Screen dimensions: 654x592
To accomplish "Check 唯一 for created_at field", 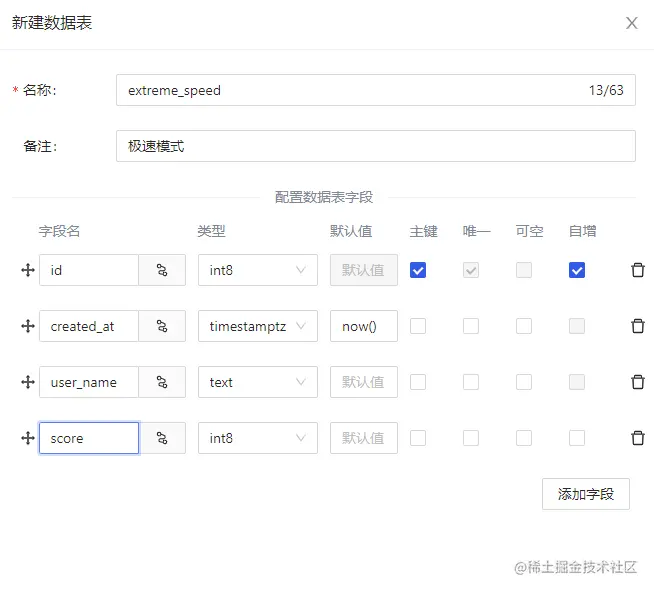I will (x=470, y=326).
